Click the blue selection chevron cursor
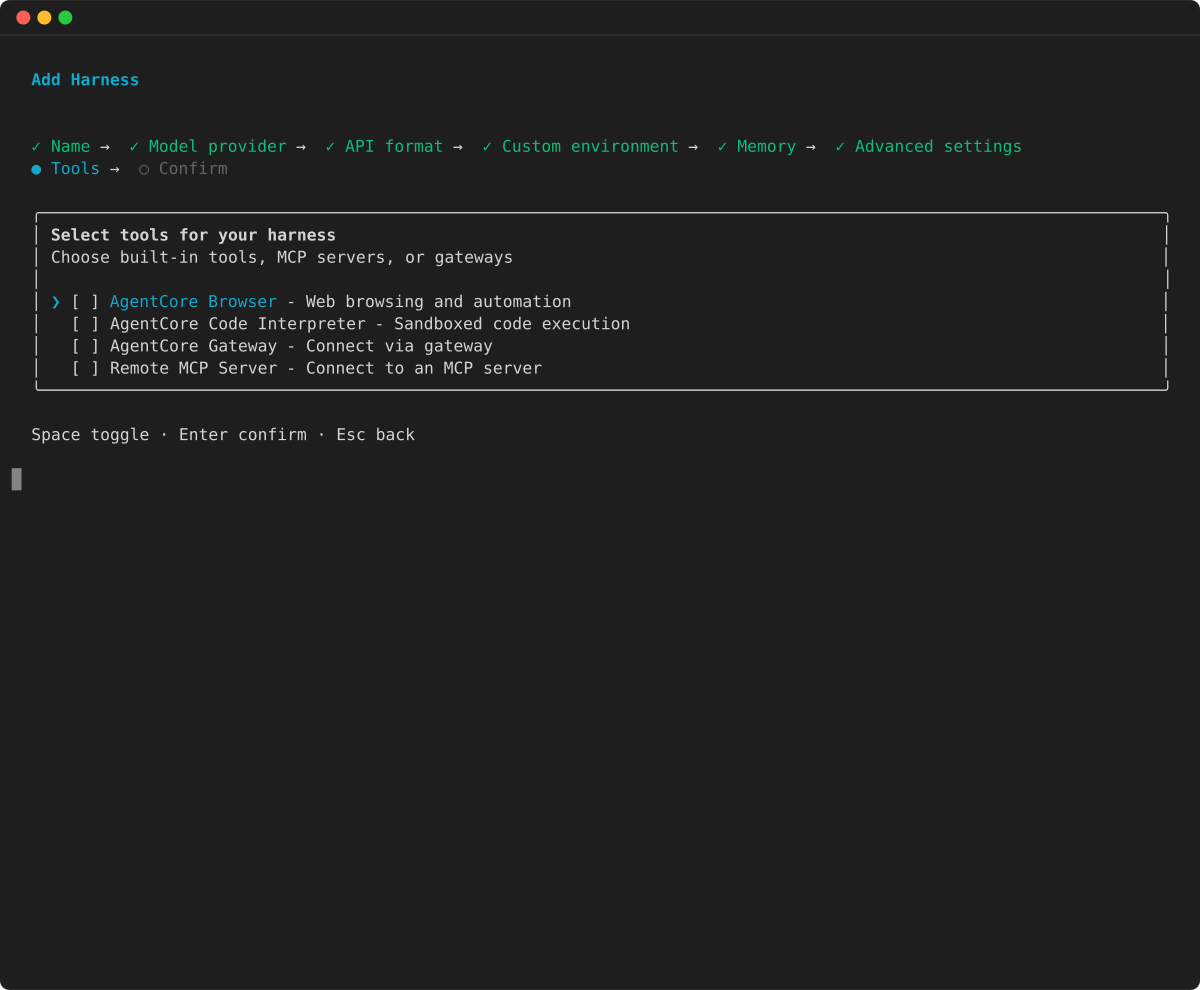1200x990 pixels. click(56, 302)
